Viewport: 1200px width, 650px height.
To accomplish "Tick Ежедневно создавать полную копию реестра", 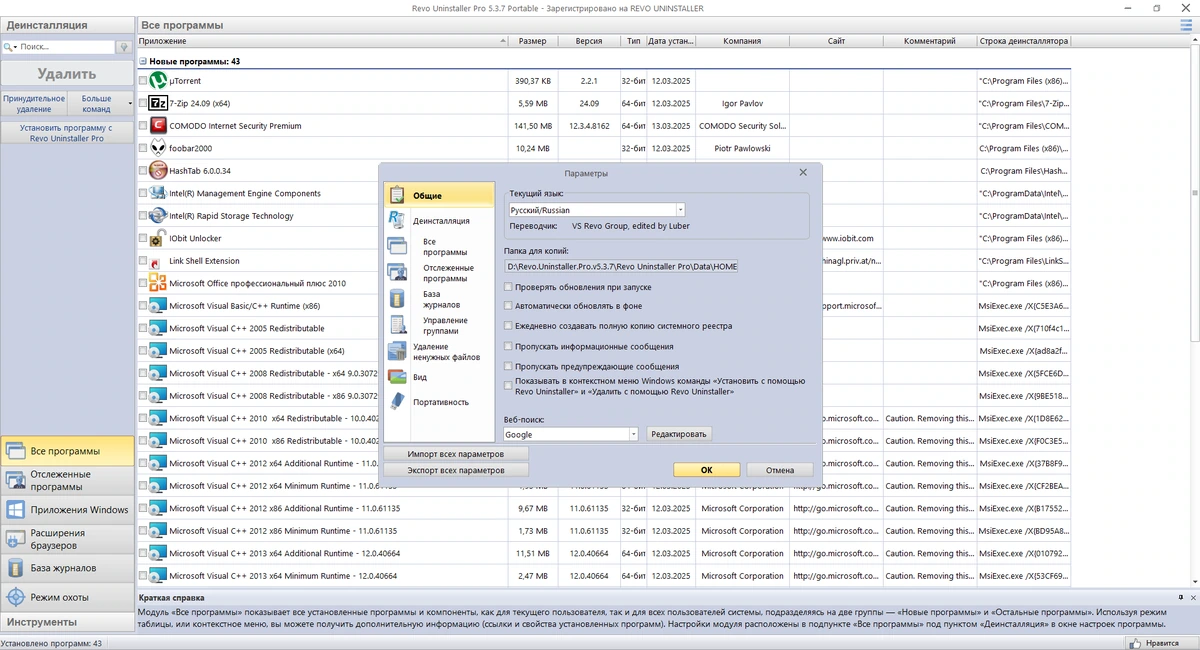I will (x=508, y=326).
